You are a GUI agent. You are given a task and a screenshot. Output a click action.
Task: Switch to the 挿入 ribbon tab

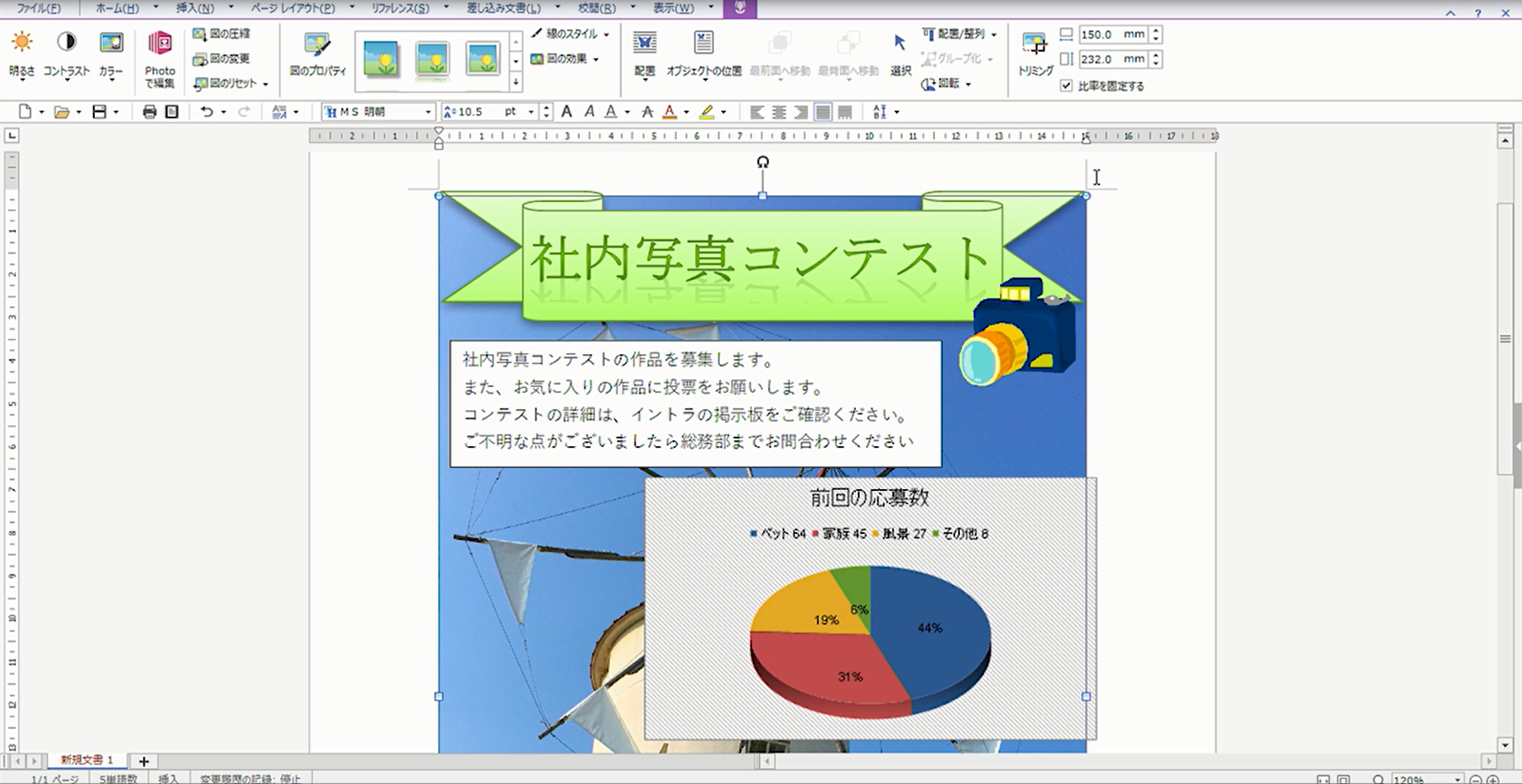[195, 9]
